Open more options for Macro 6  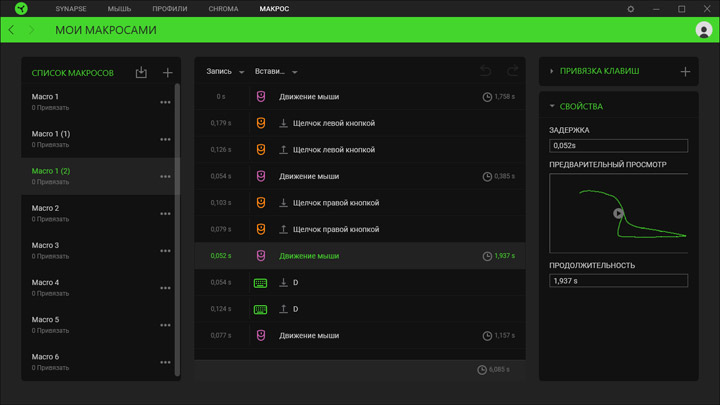tap(165, 362)
